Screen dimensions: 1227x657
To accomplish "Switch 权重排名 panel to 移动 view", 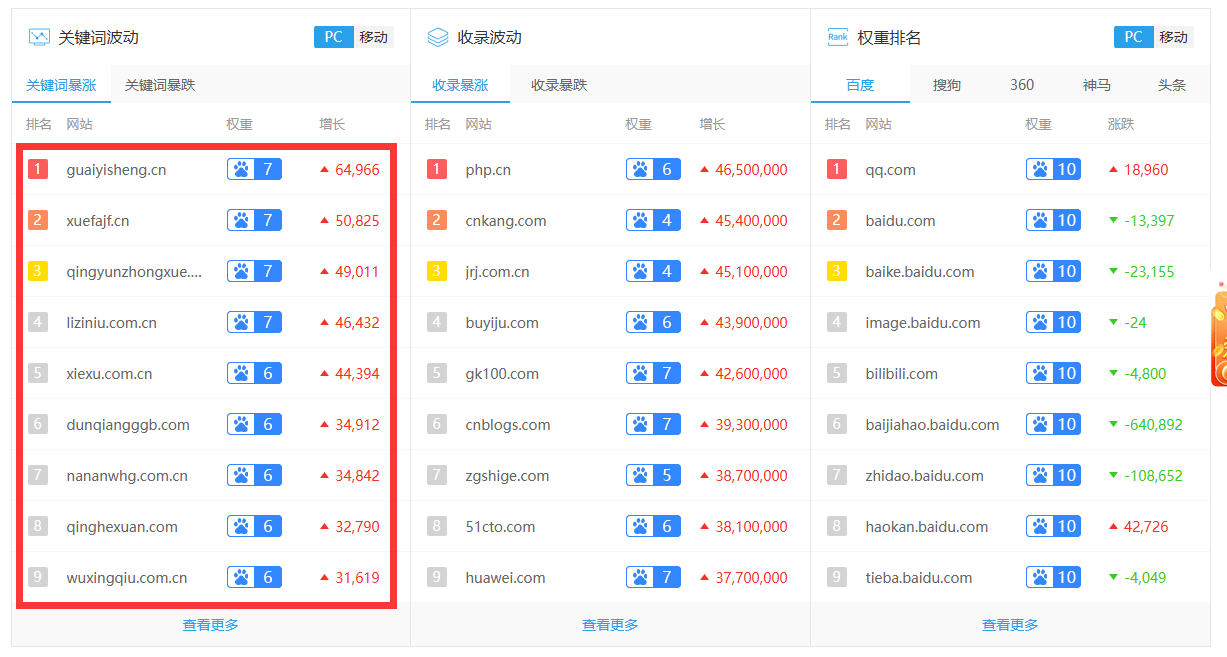I will click(1174, 36).
